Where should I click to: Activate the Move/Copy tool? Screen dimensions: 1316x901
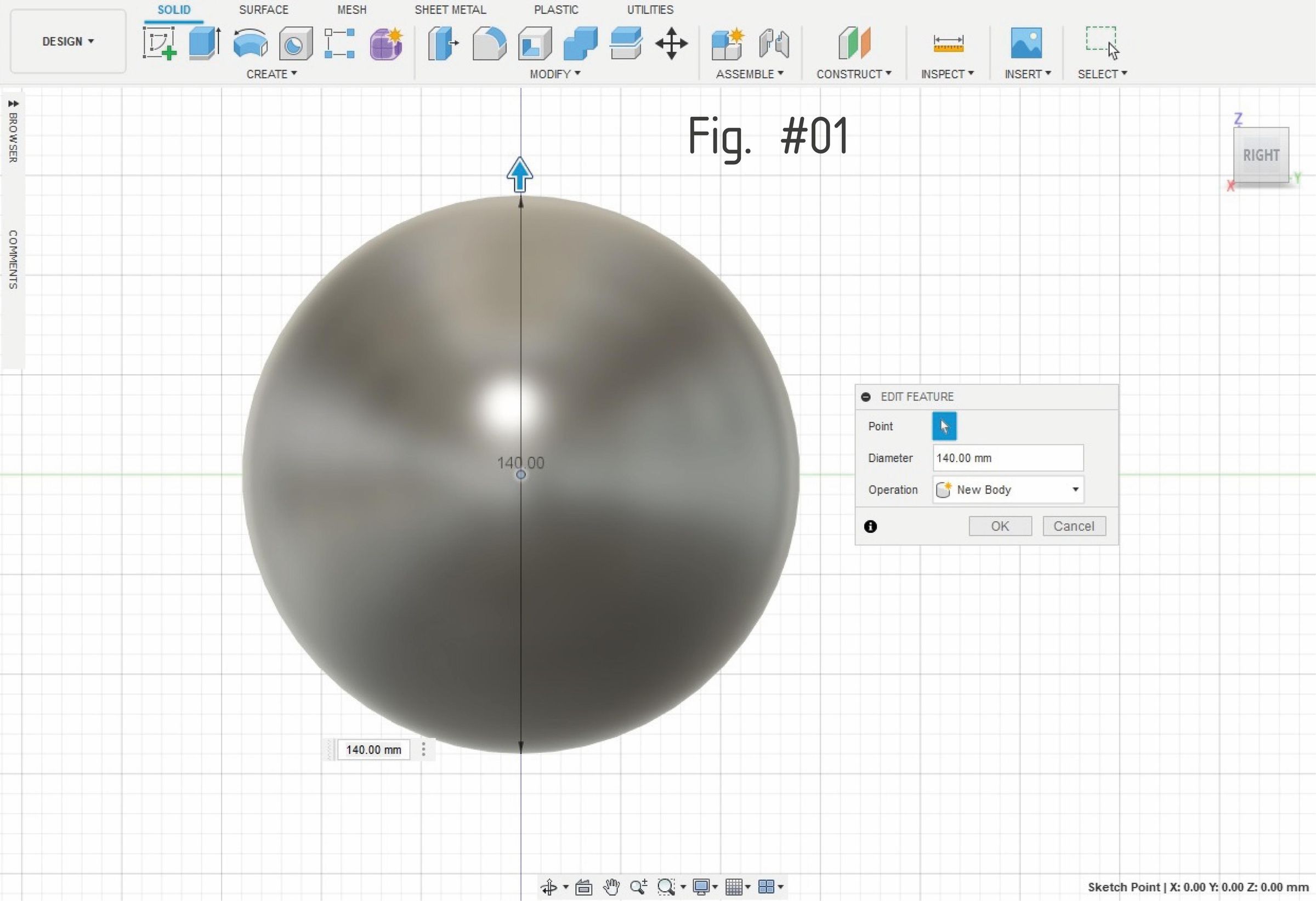pos(672,44)
